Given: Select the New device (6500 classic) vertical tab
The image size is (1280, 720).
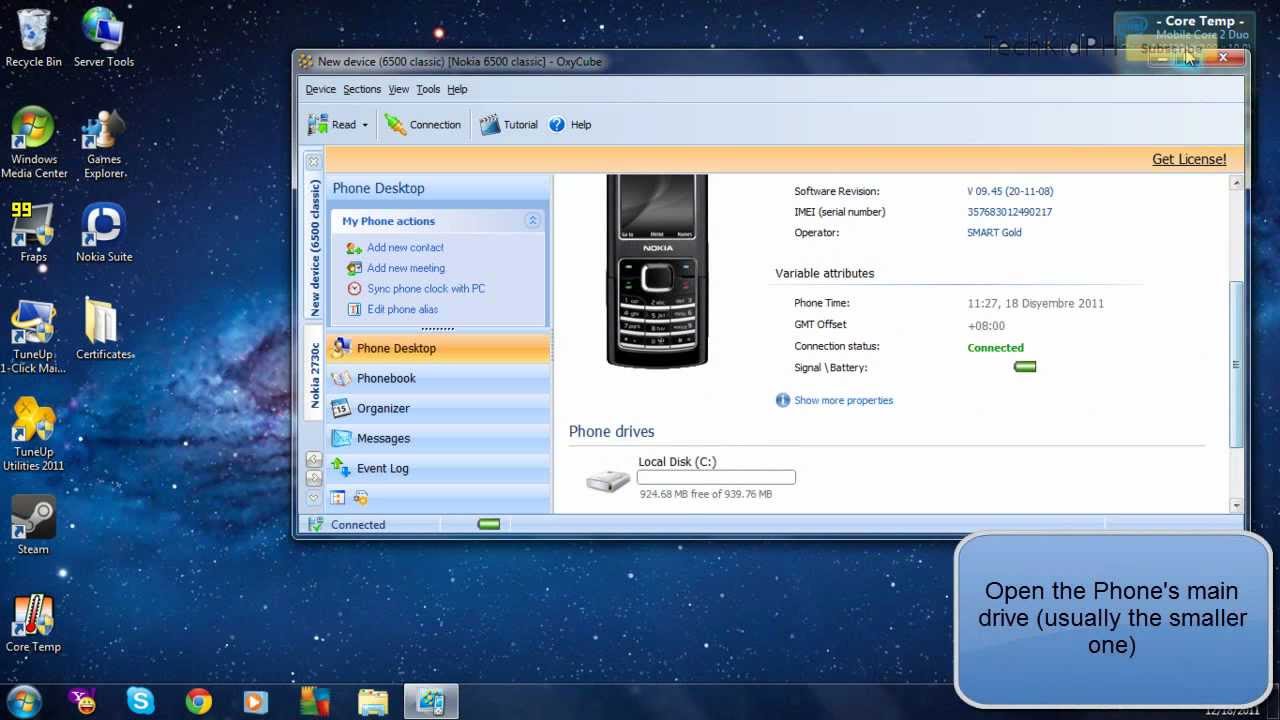Looking at the screenshot, I should (x=314, y=248).
